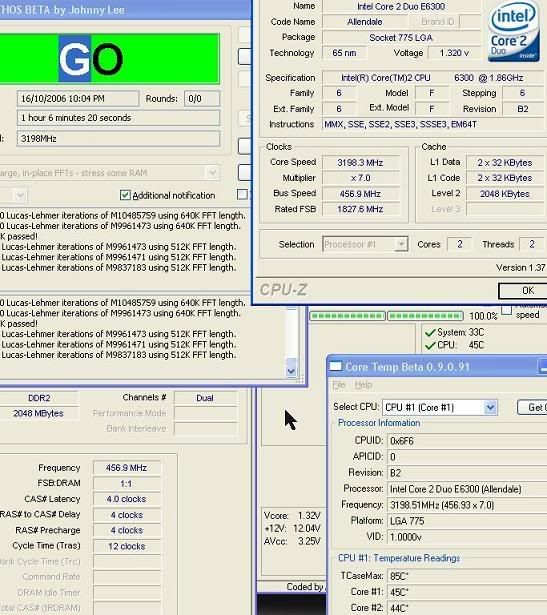This screenshot has width=547, height=615.
Task: Click the L1 Data value '2 x 32 KBytes'
Action: [505, 162]
